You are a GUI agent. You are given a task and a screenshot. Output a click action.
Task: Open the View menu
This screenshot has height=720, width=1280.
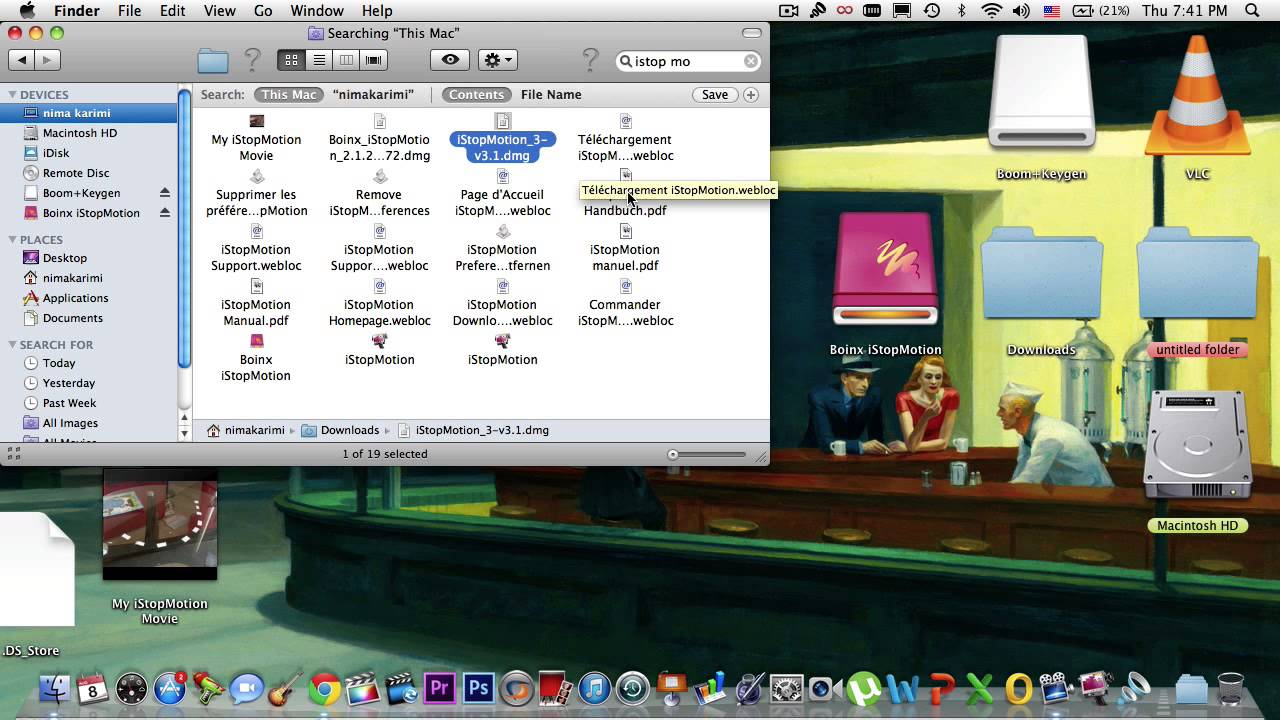click(219, 11)
